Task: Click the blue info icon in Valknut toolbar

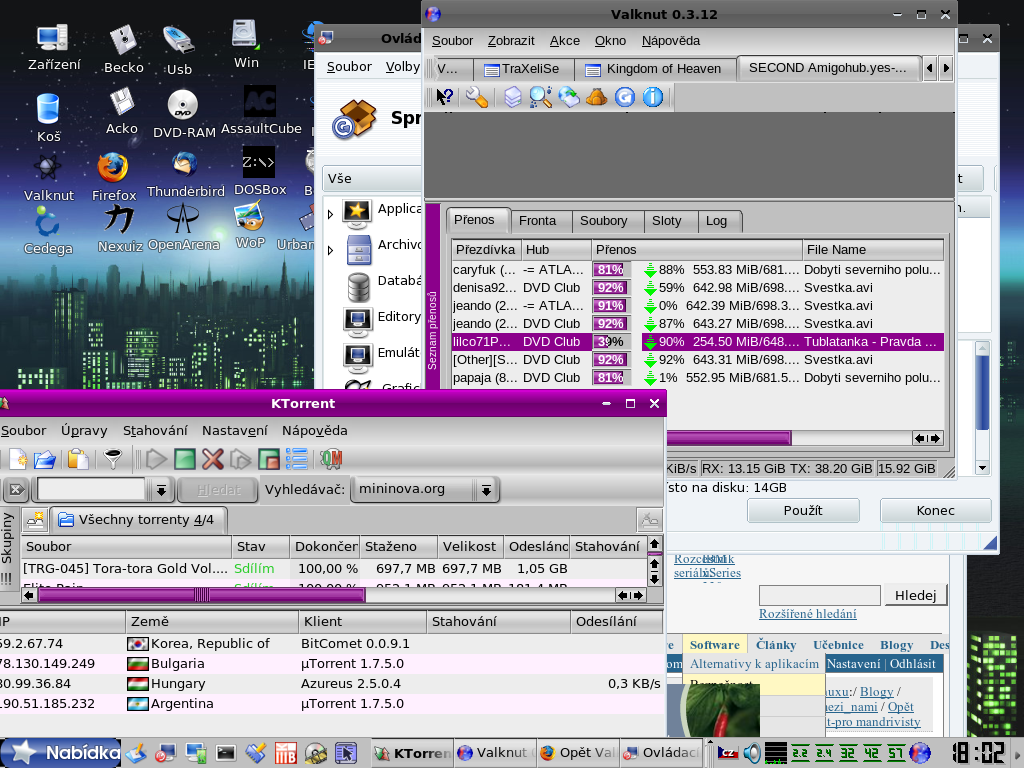Action: coord(652,97)
